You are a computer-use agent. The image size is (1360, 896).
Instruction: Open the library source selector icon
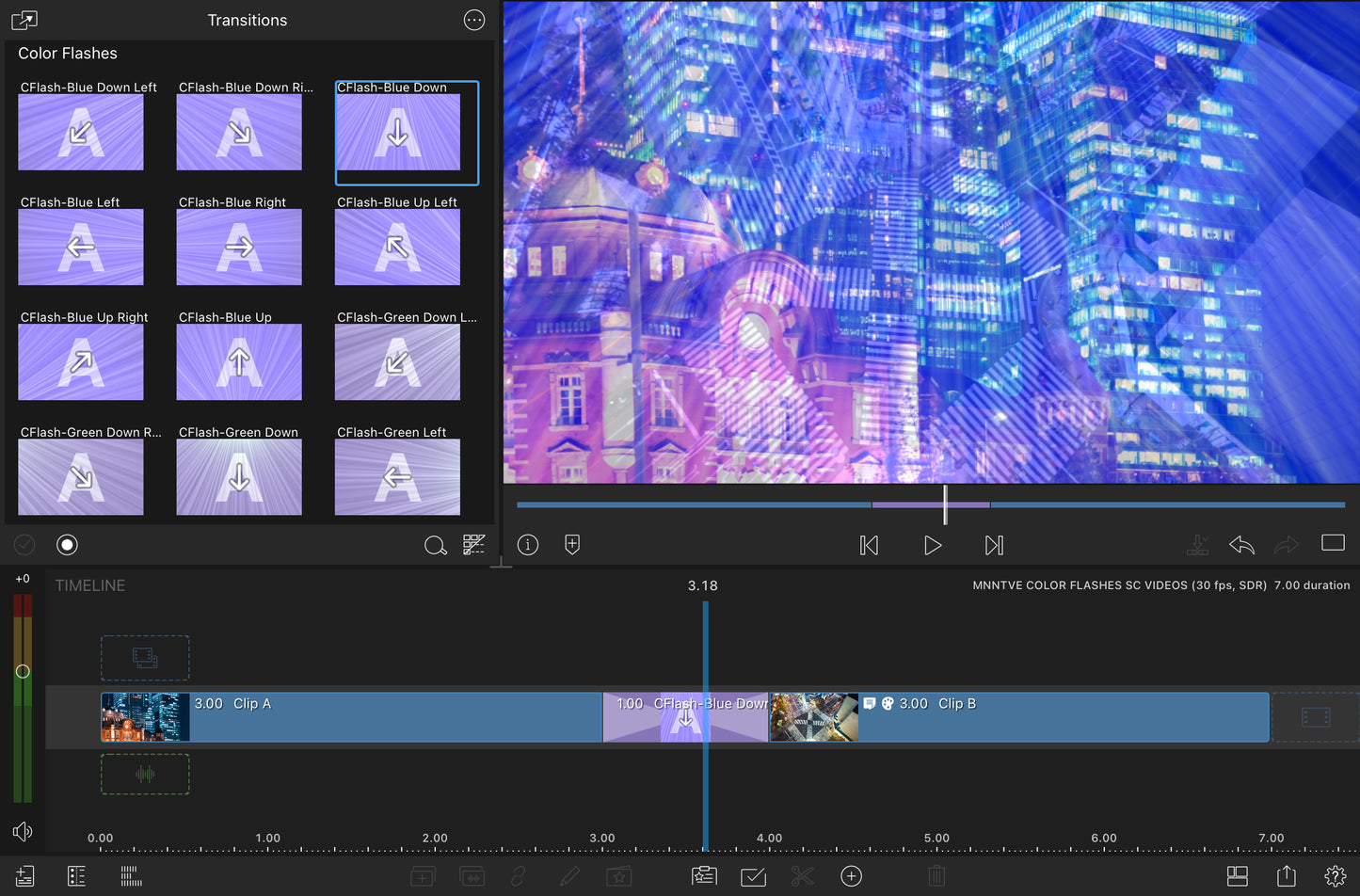24,20
